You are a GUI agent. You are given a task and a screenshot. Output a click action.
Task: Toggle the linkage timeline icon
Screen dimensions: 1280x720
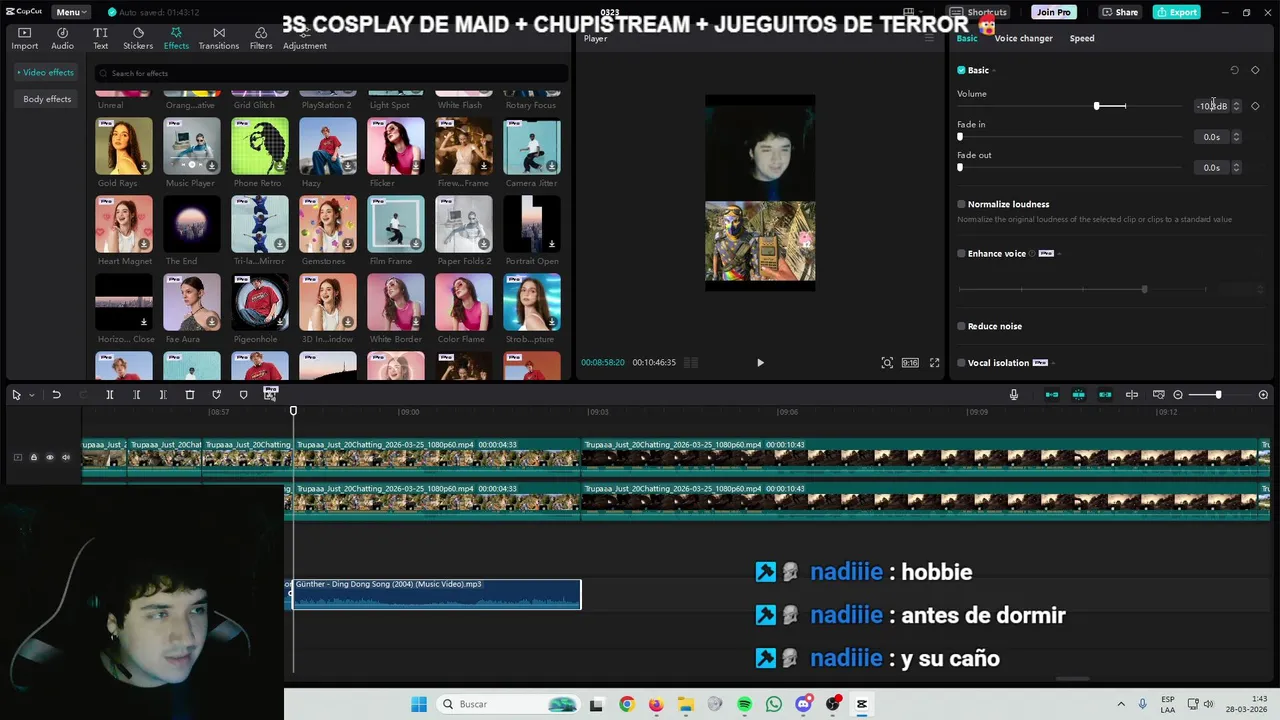[1105, 395]
